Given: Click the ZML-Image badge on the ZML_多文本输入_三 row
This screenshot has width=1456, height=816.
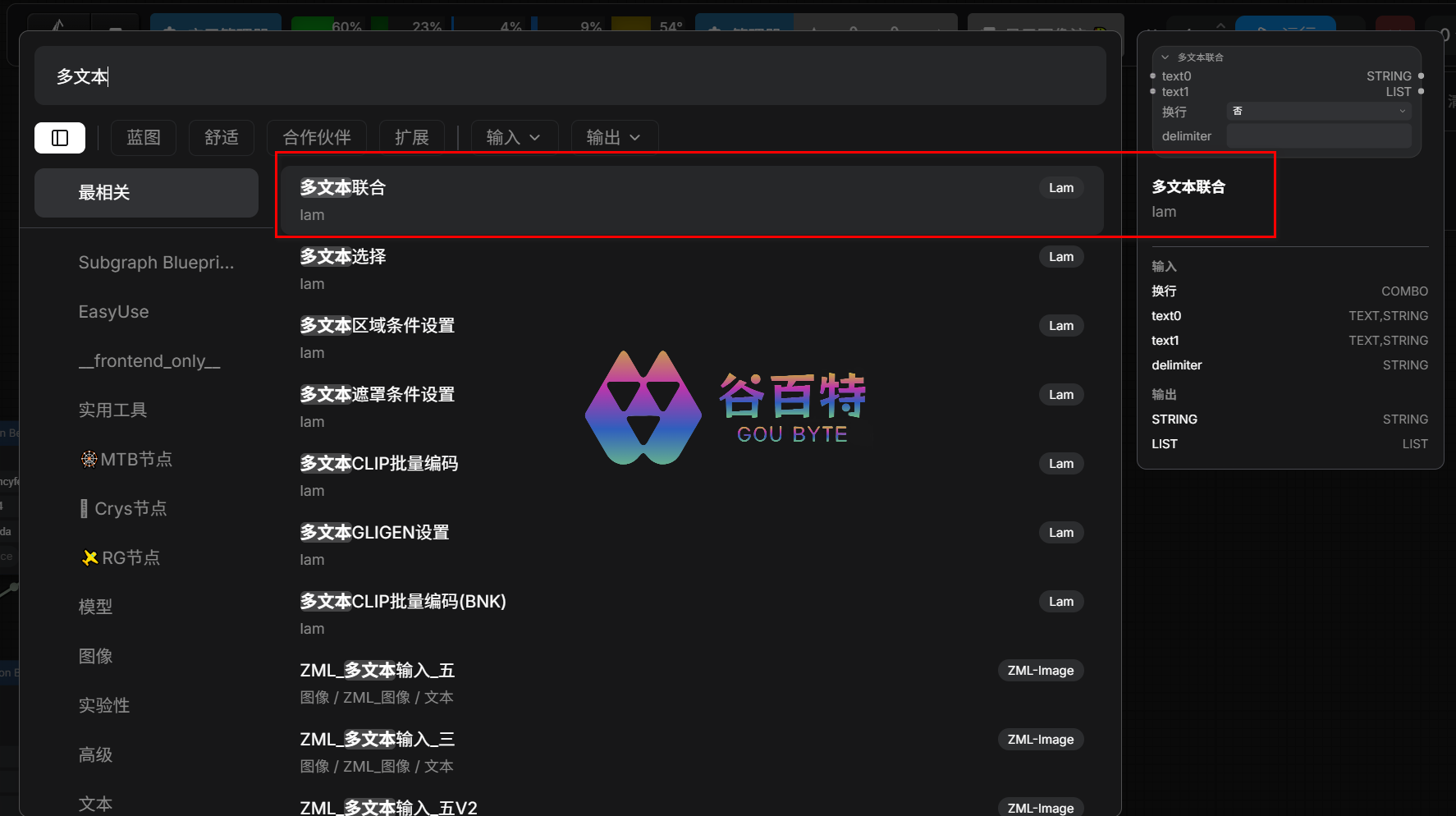Looking at the screenshot, I should (1041, 740).
